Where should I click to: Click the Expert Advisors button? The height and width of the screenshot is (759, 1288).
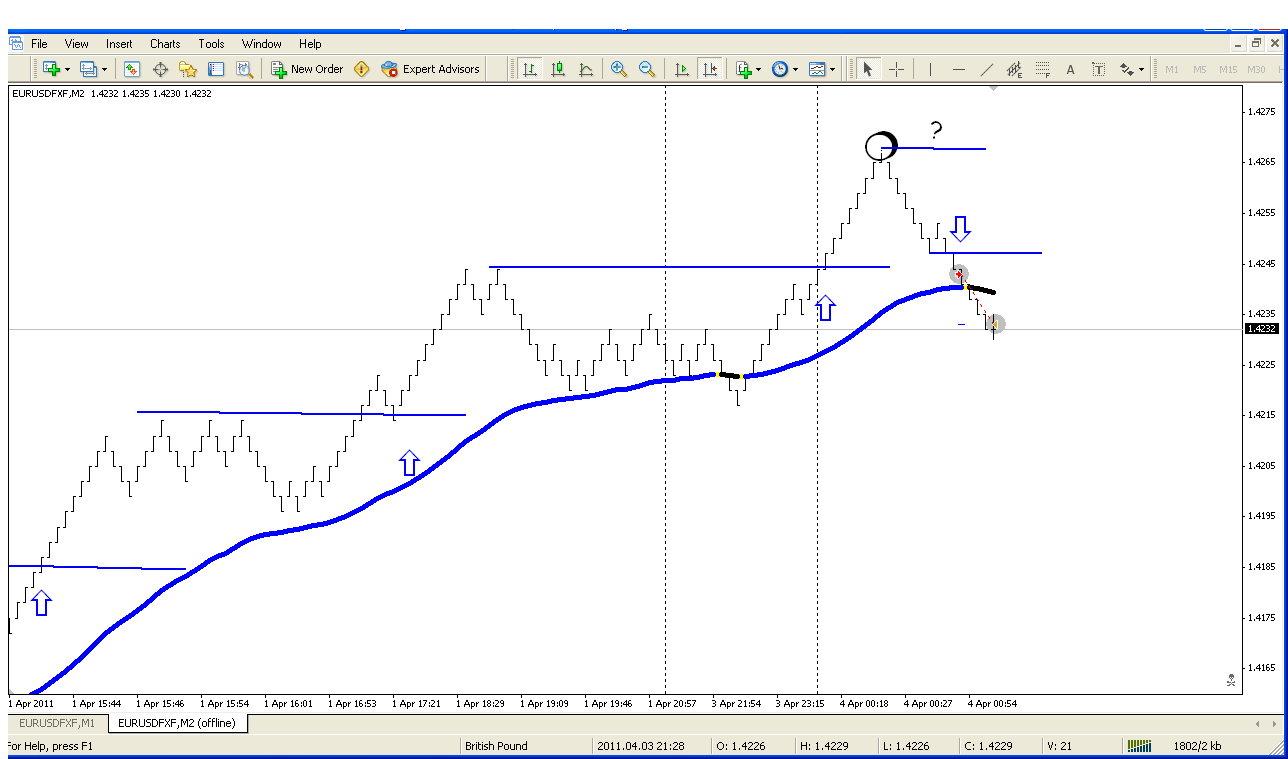(431, 69)
